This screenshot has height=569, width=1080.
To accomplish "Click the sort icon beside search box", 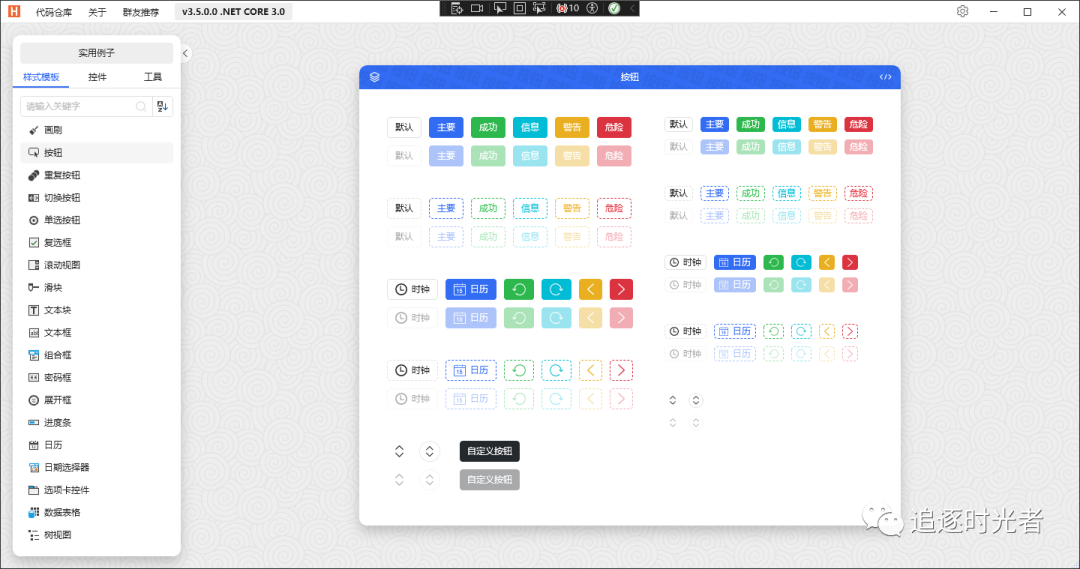I will click(163, 106).
